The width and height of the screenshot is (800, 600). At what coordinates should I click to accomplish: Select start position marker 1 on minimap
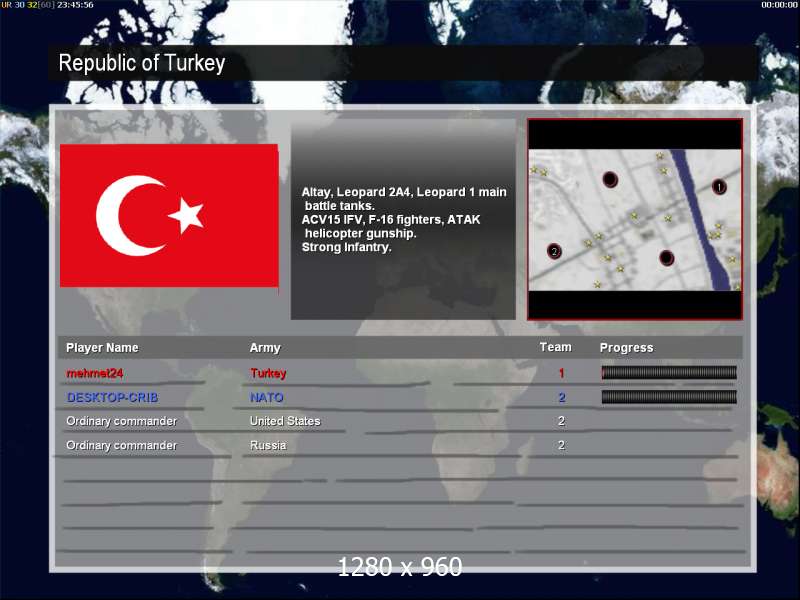point(719,187)
